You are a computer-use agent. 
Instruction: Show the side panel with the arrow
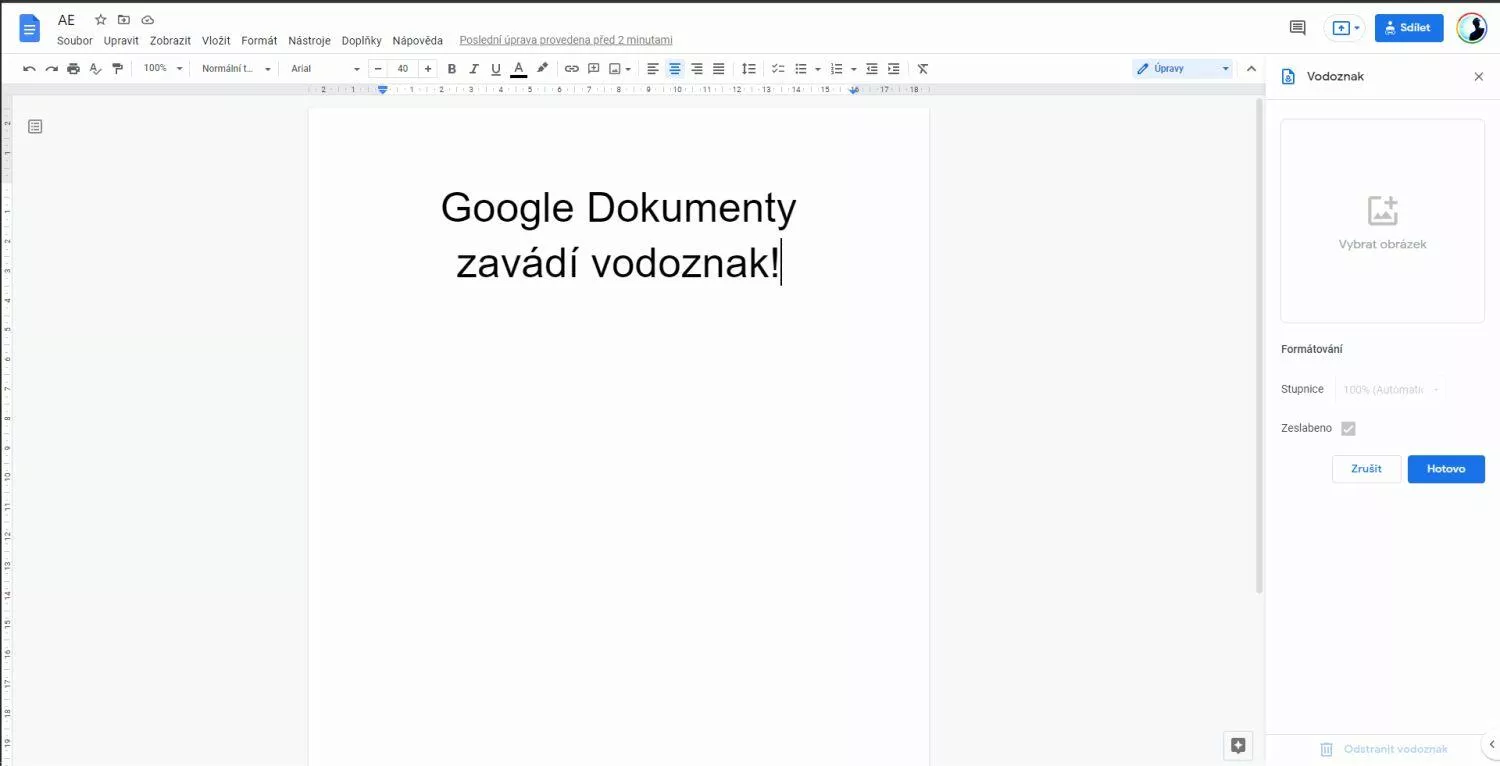1491,745
